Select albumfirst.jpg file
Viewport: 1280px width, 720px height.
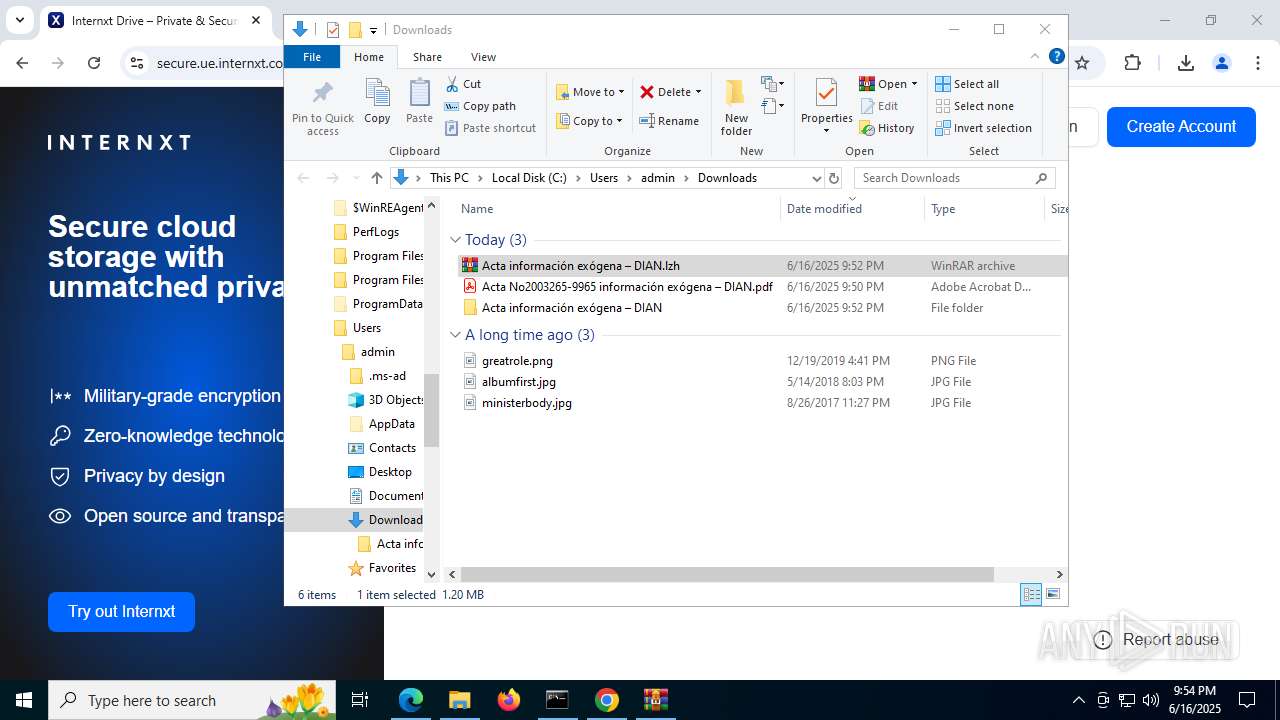[x=762, y=382]
